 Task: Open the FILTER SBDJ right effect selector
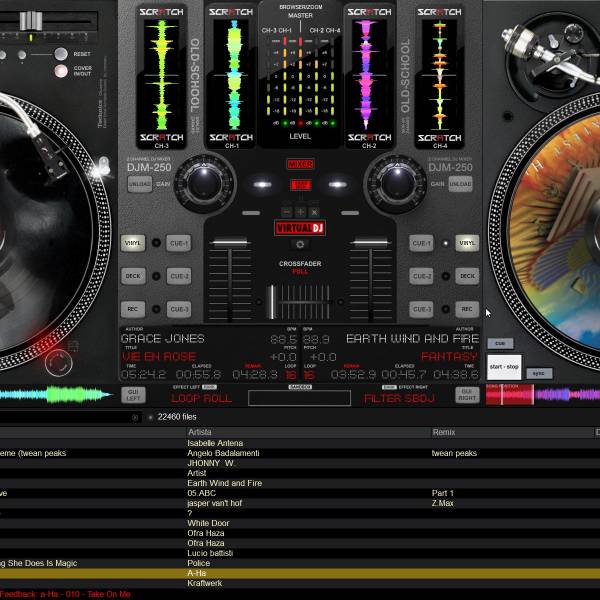(399, 399)
